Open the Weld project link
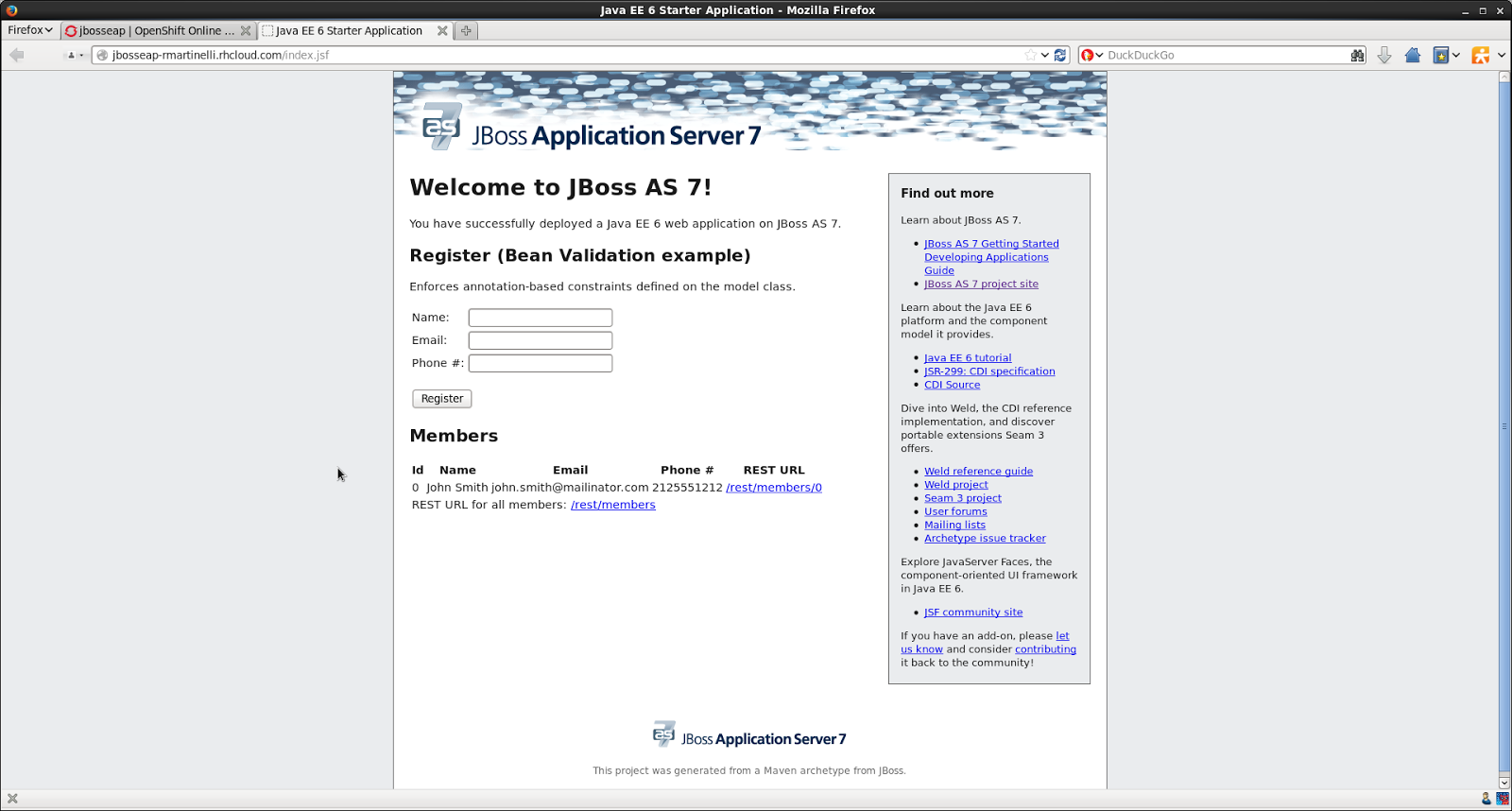 955,485
